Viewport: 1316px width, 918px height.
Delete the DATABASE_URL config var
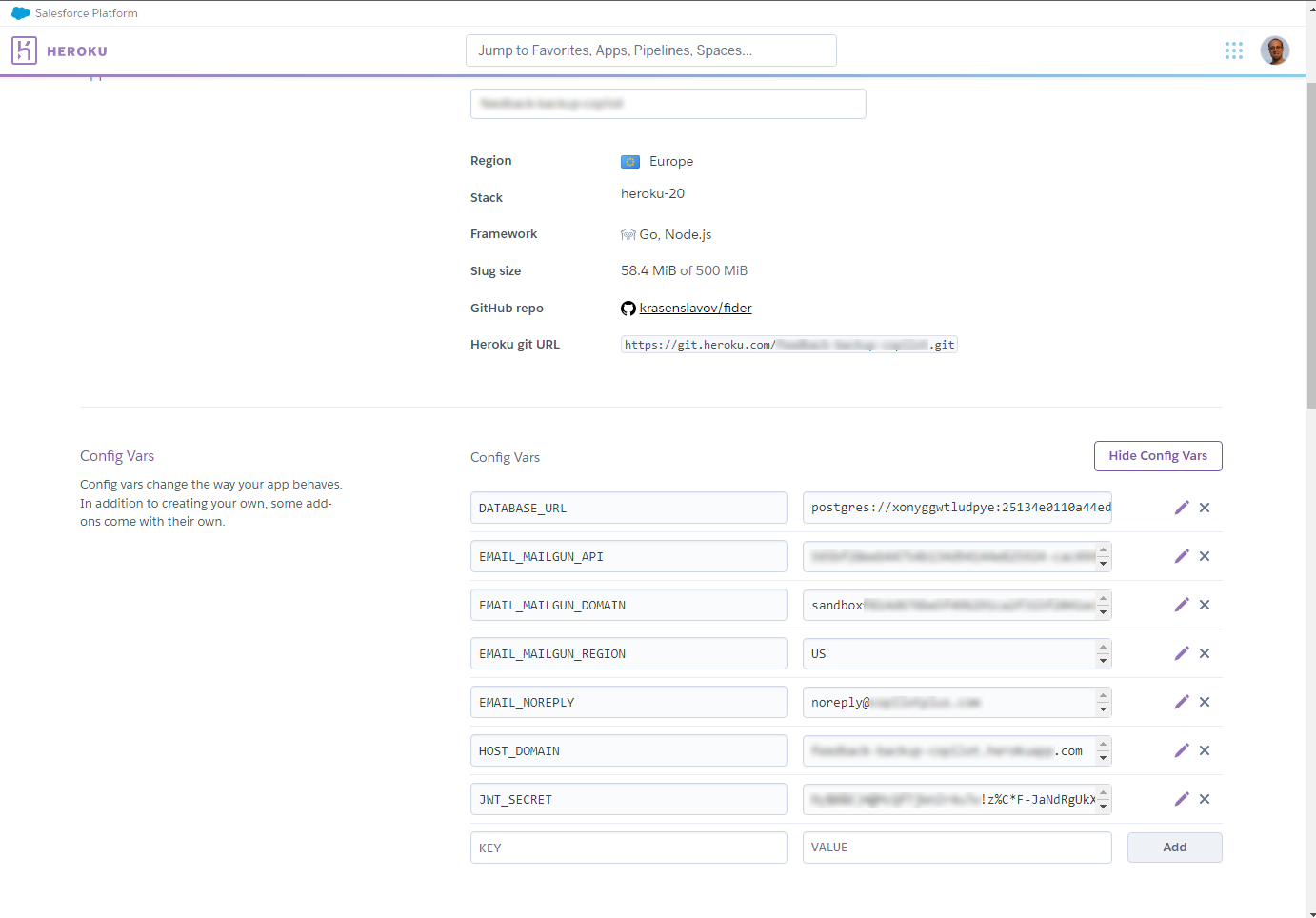coord(1205,508)
